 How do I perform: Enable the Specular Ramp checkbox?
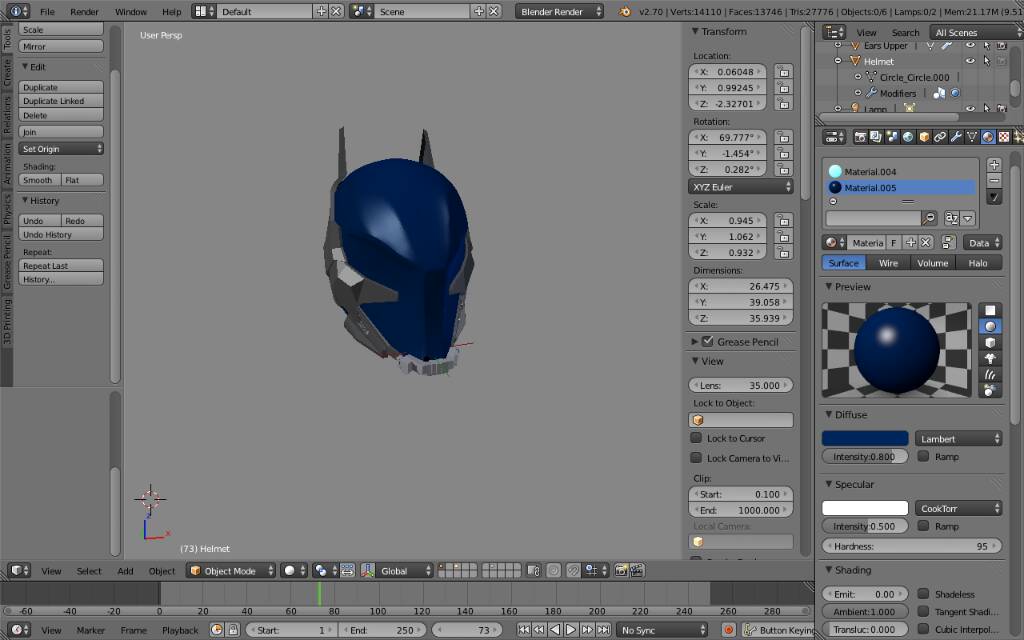923,526
